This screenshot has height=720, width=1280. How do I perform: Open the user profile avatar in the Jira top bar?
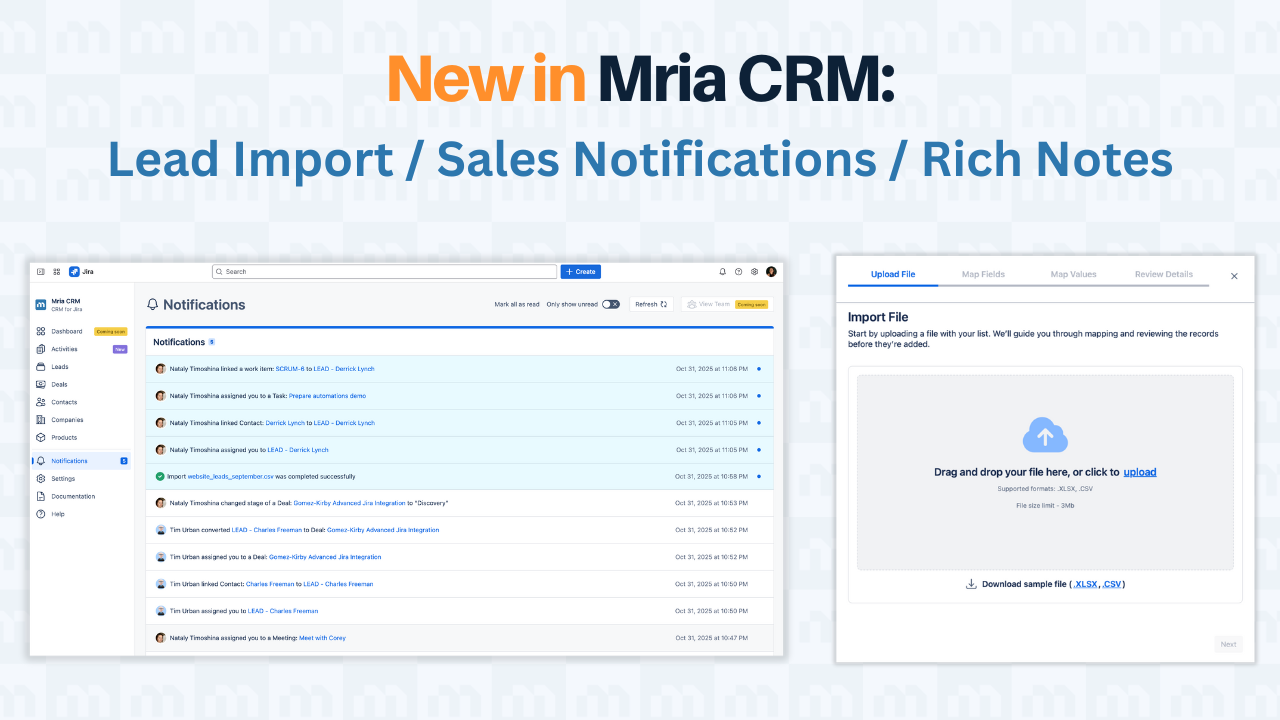coord(771,272)
